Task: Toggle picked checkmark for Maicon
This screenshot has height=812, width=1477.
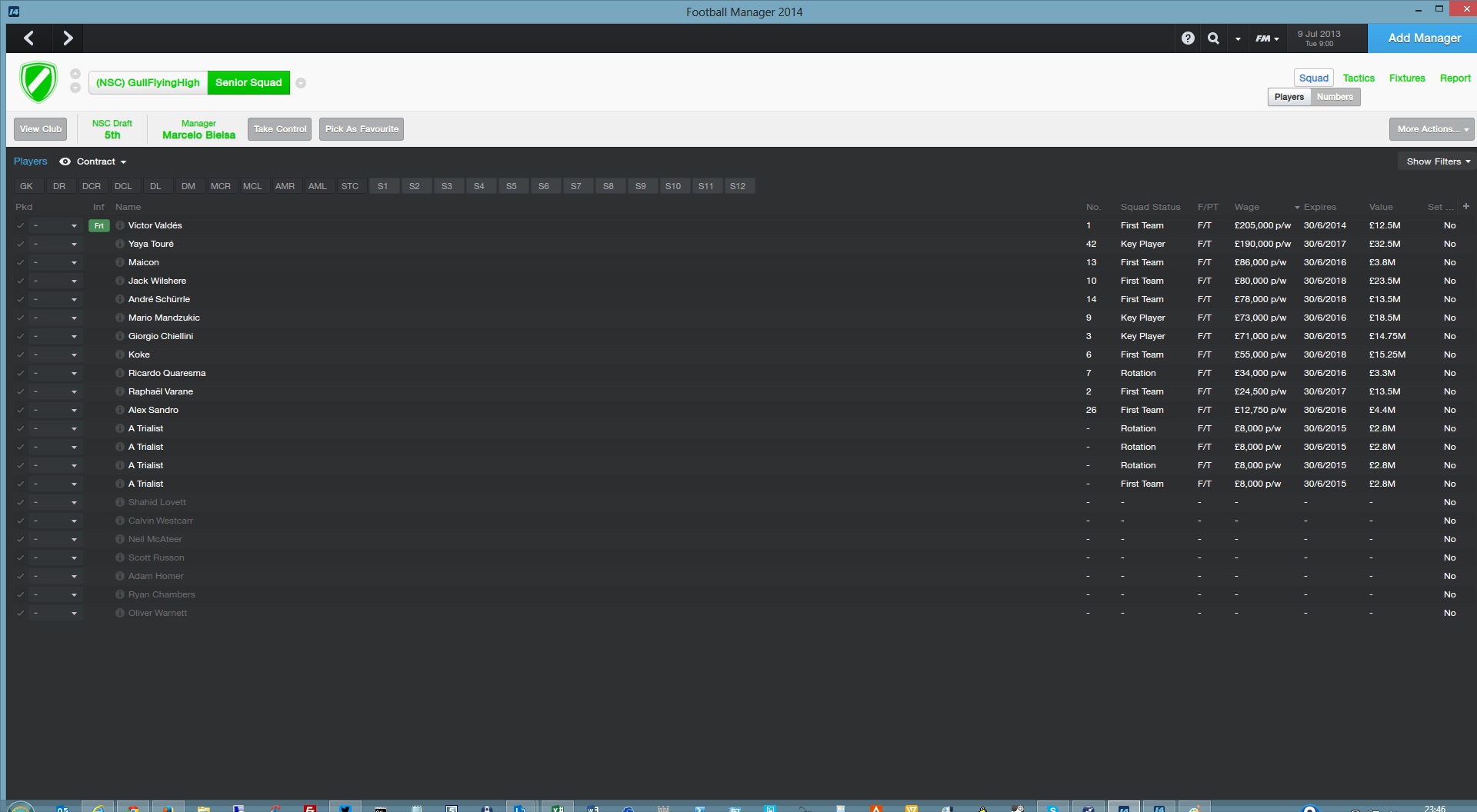Action: [x=21, y=262]
